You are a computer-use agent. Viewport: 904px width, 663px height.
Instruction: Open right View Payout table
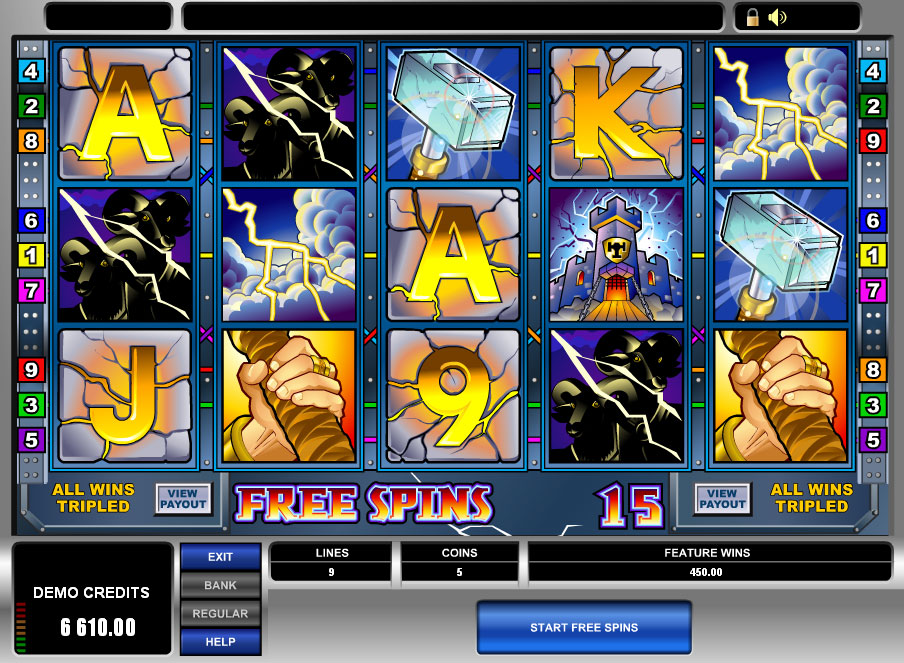pos(722,499)
